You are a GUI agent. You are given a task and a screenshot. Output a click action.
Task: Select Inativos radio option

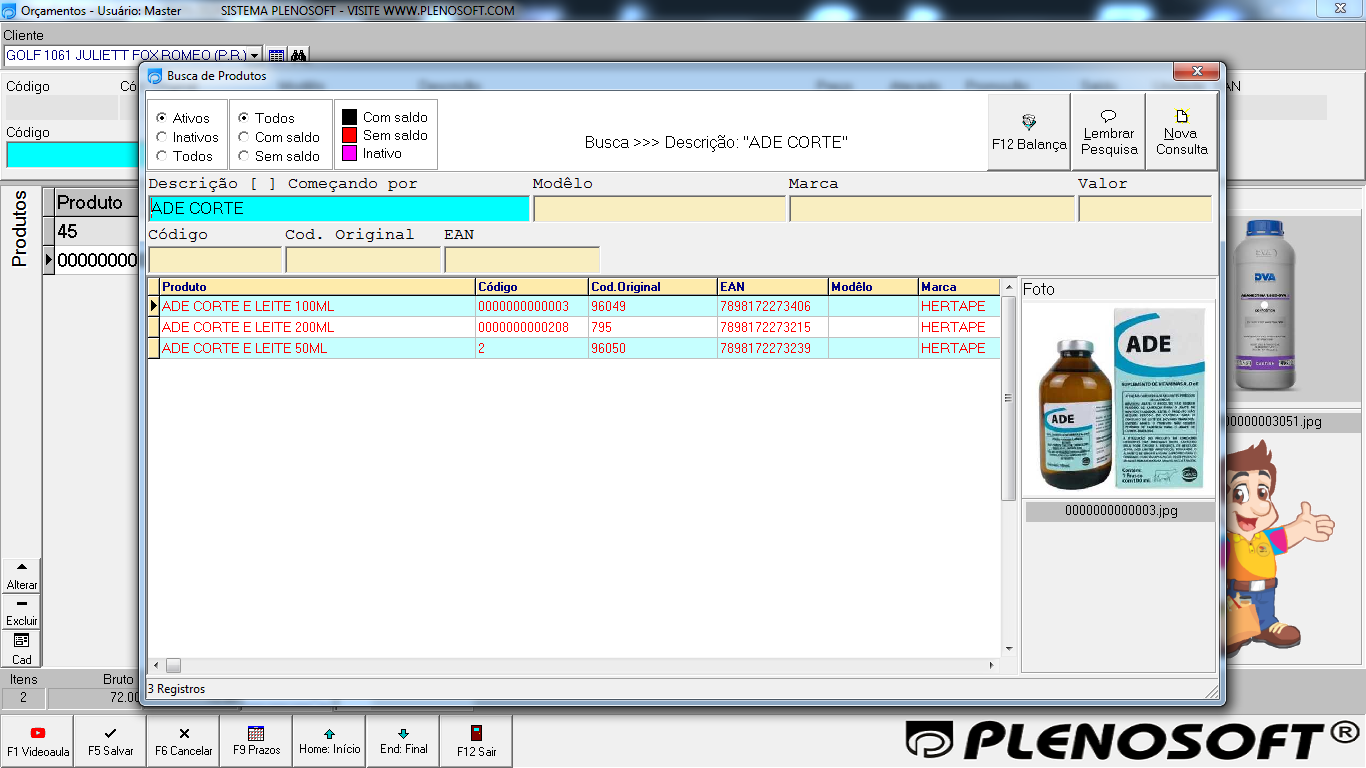[x=162, y=137]
